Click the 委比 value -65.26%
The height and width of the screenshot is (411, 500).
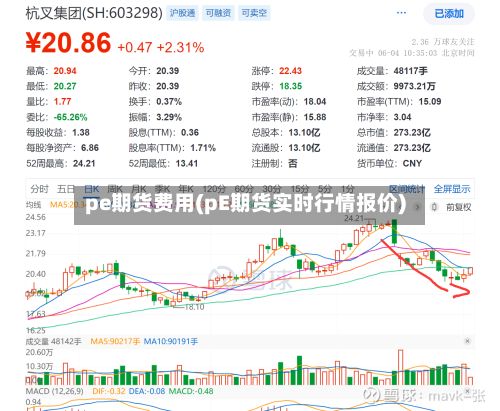point(70,117)
